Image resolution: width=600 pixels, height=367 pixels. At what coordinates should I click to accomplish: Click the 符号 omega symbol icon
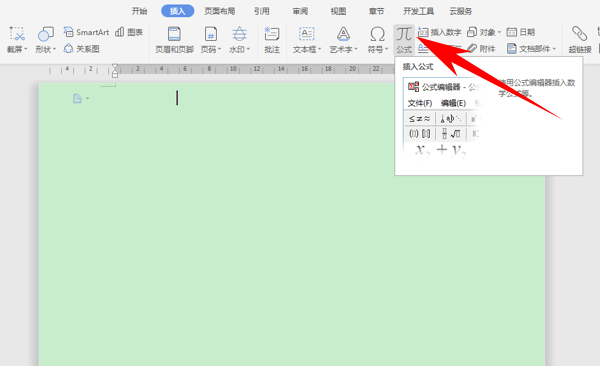point(377,34)
